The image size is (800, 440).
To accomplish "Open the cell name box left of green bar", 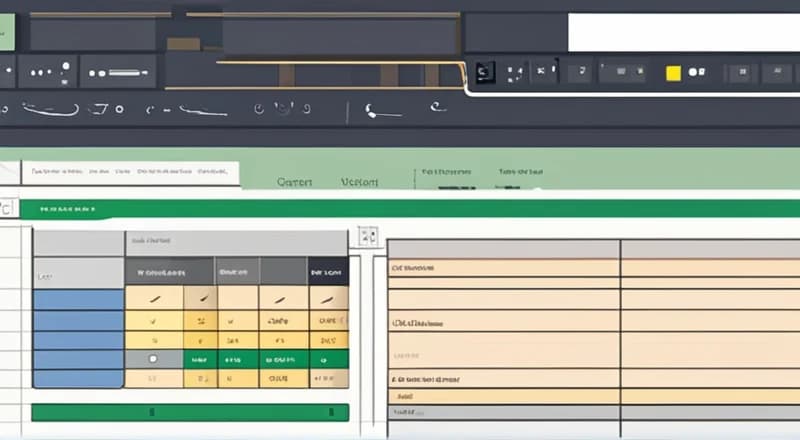I will (8, 209).
